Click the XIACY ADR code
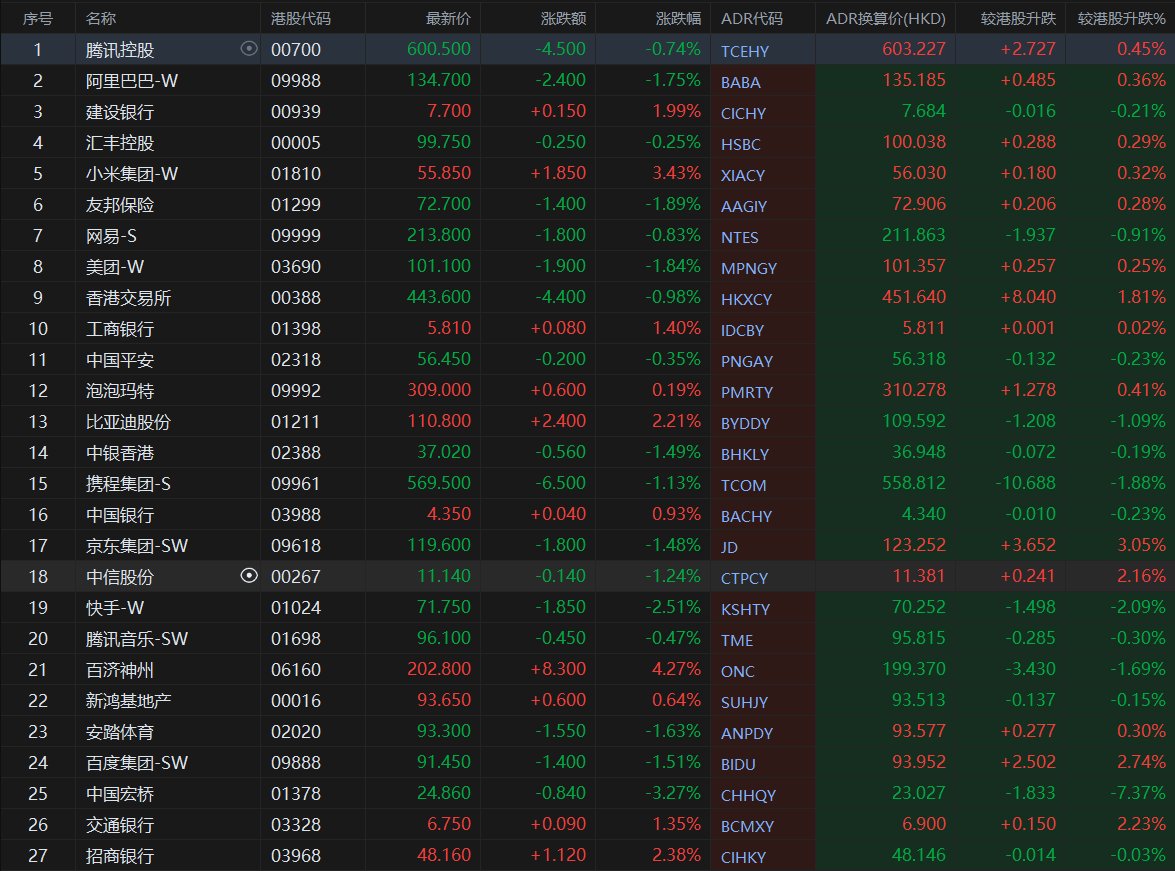 tap(743, 175)
